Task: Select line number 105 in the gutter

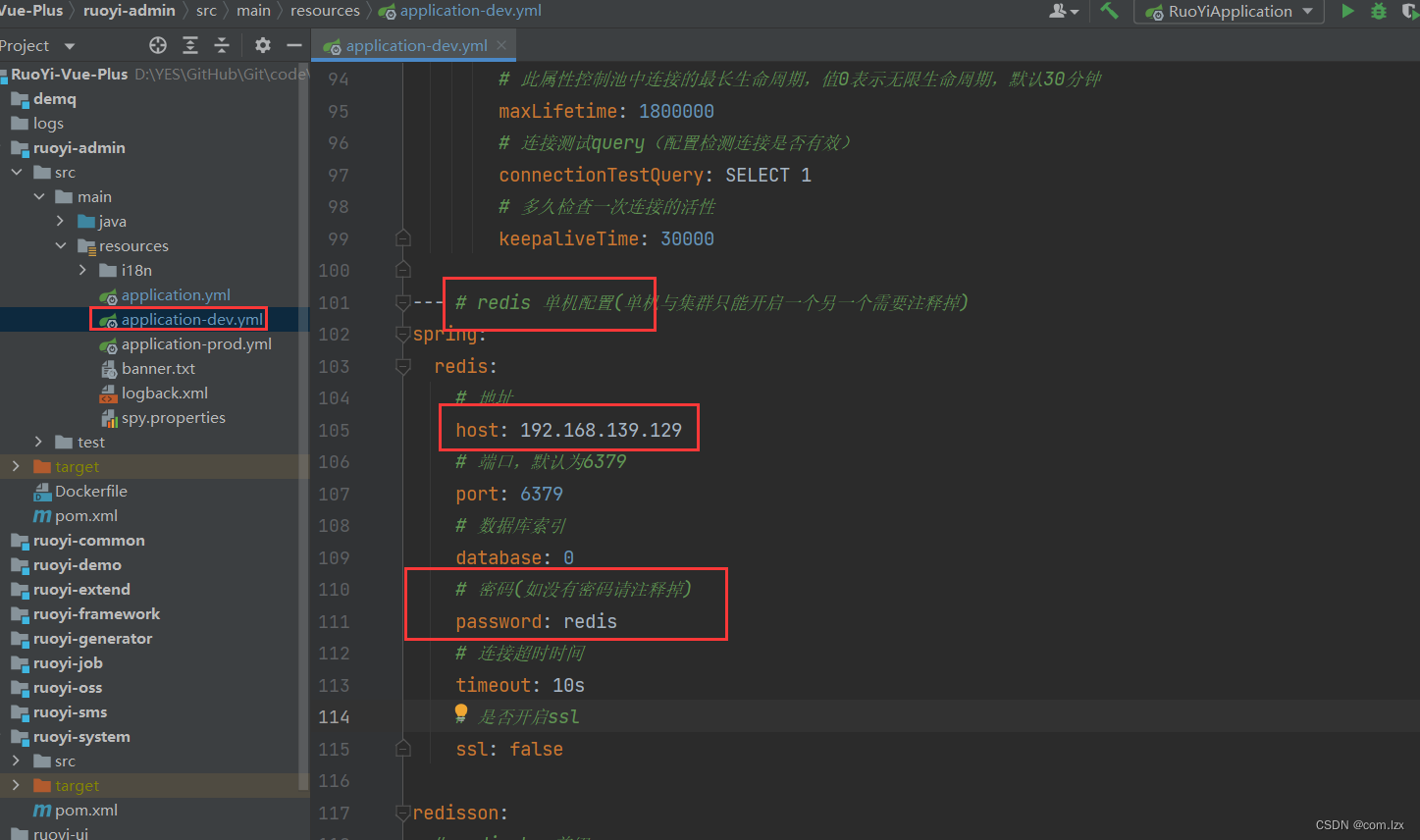Action: point(334,430)
